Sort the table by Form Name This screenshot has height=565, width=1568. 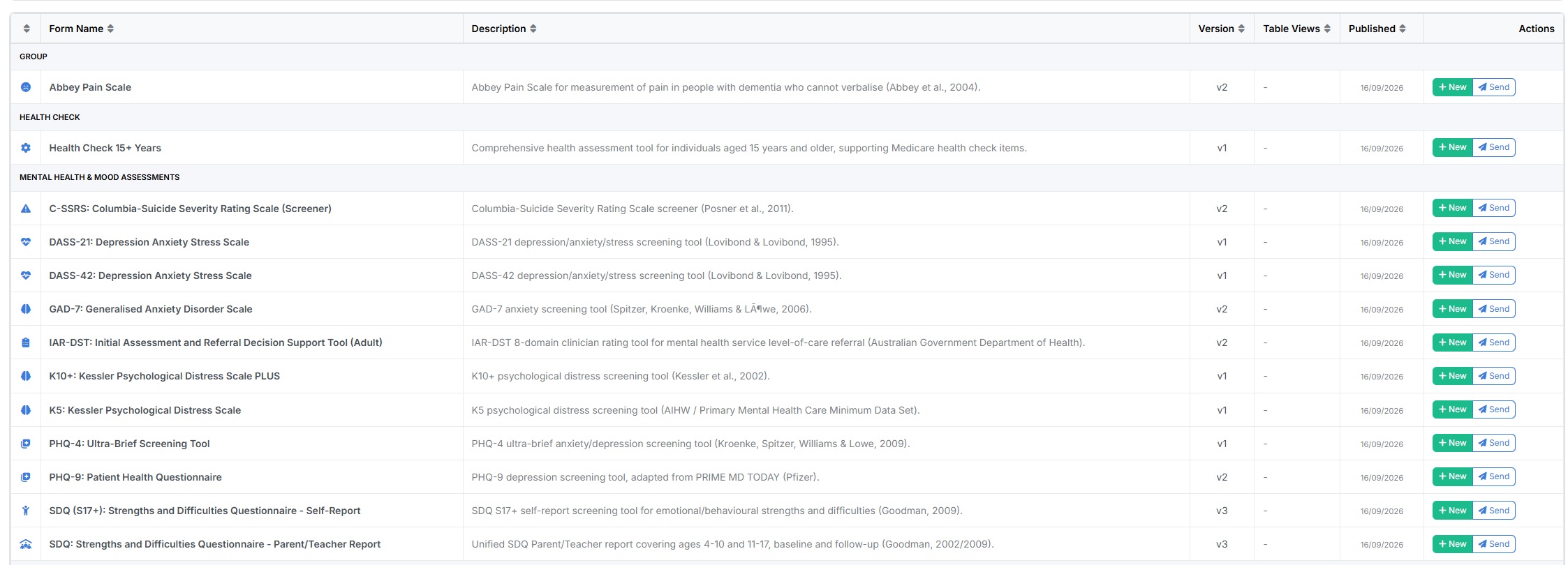(x=81, y=29)
